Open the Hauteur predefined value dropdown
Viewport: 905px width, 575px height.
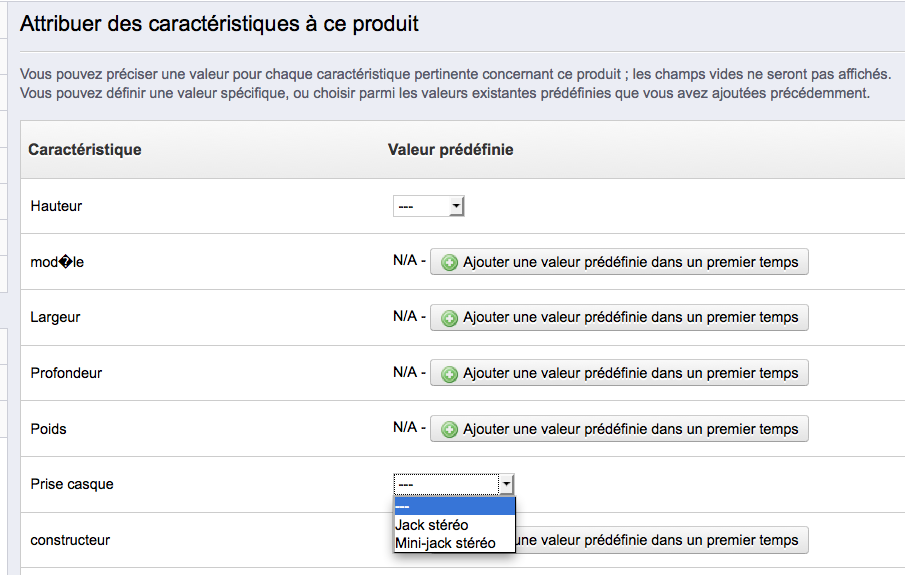tap(428, 207)
